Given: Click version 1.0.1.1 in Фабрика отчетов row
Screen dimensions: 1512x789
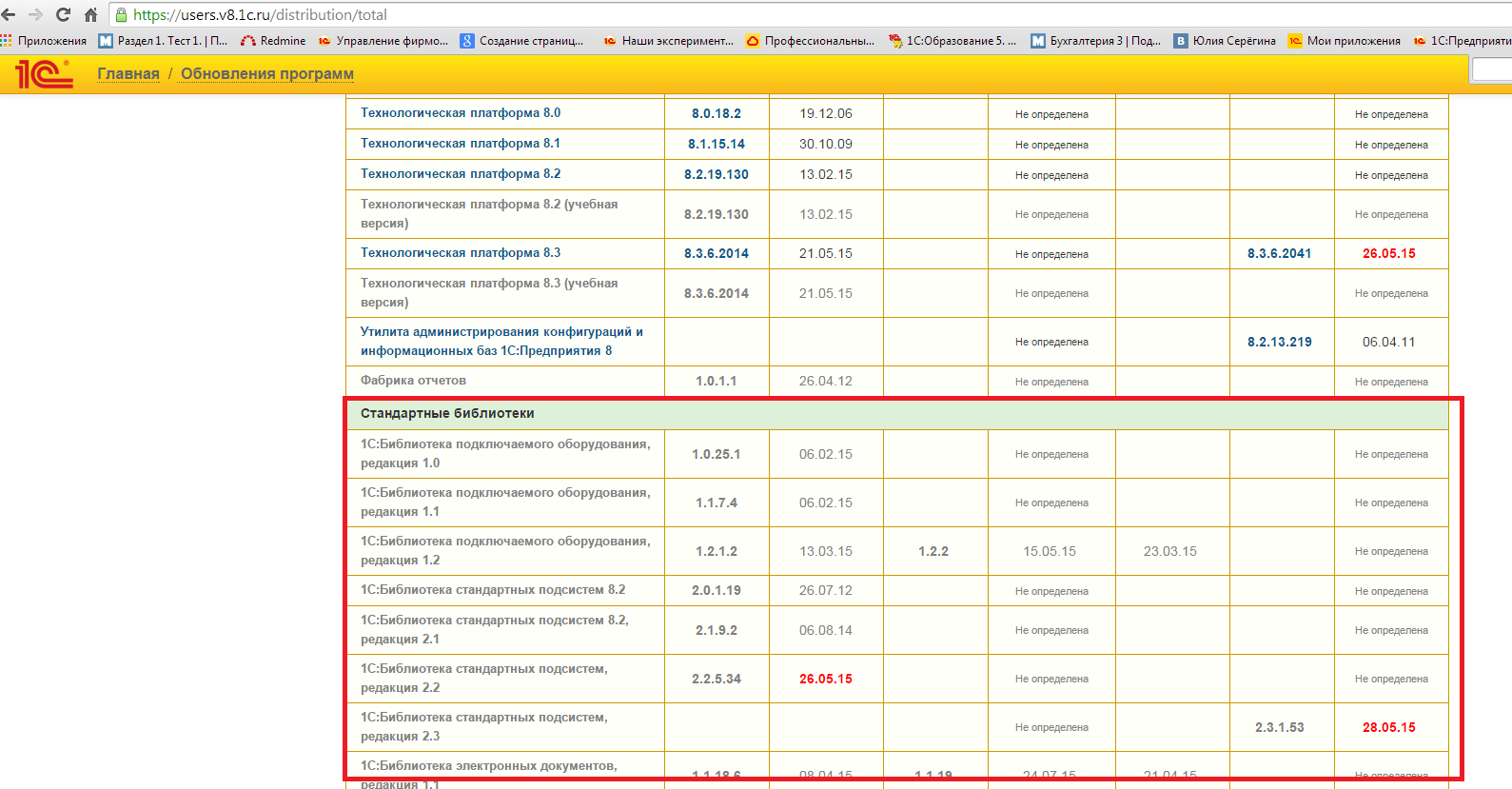Looking at the screenshot, I should [x=717, y=382].
